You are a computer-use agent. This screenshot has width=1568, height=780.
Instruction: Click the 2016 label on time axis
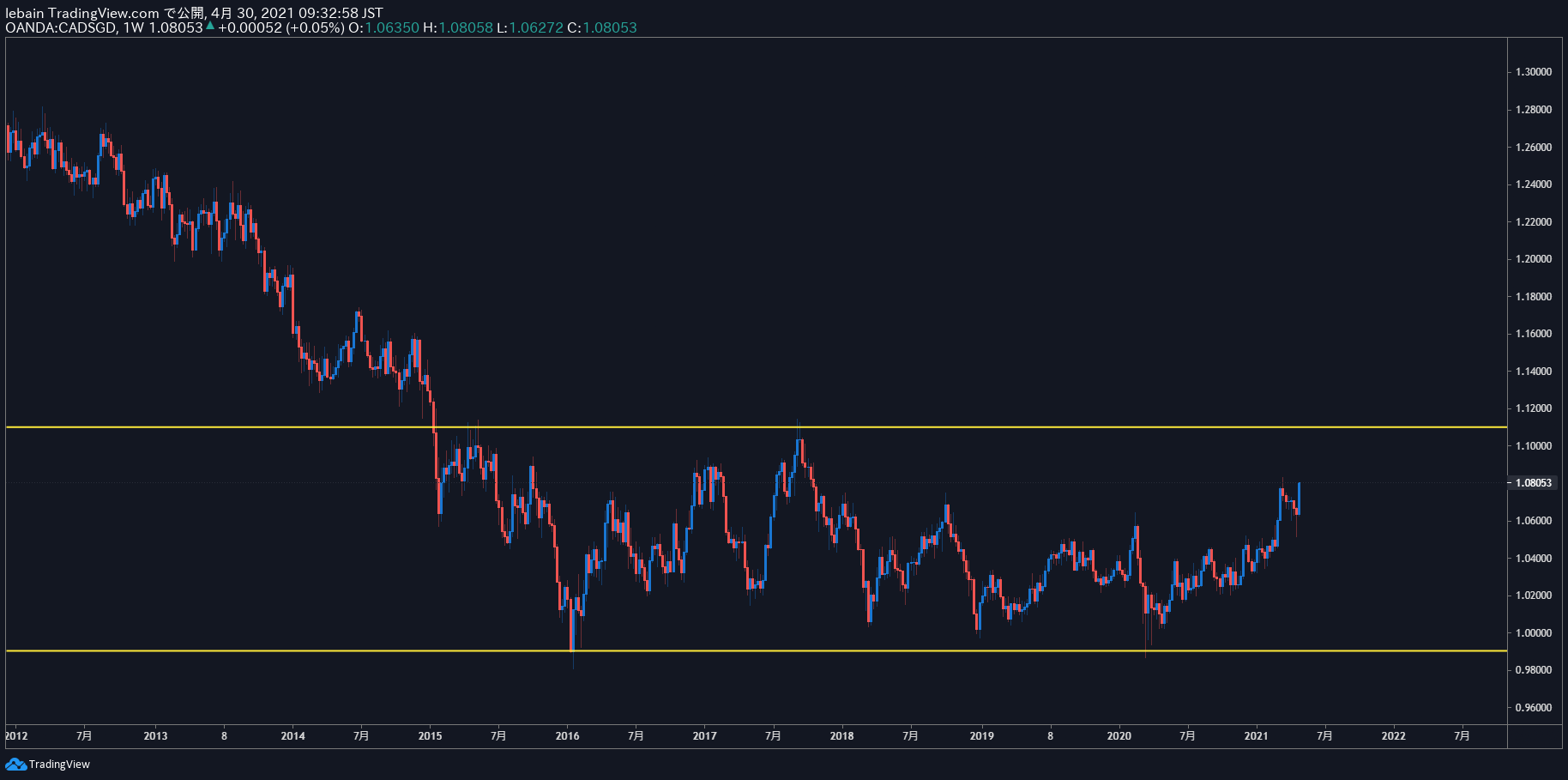click(x=567, y=736)
